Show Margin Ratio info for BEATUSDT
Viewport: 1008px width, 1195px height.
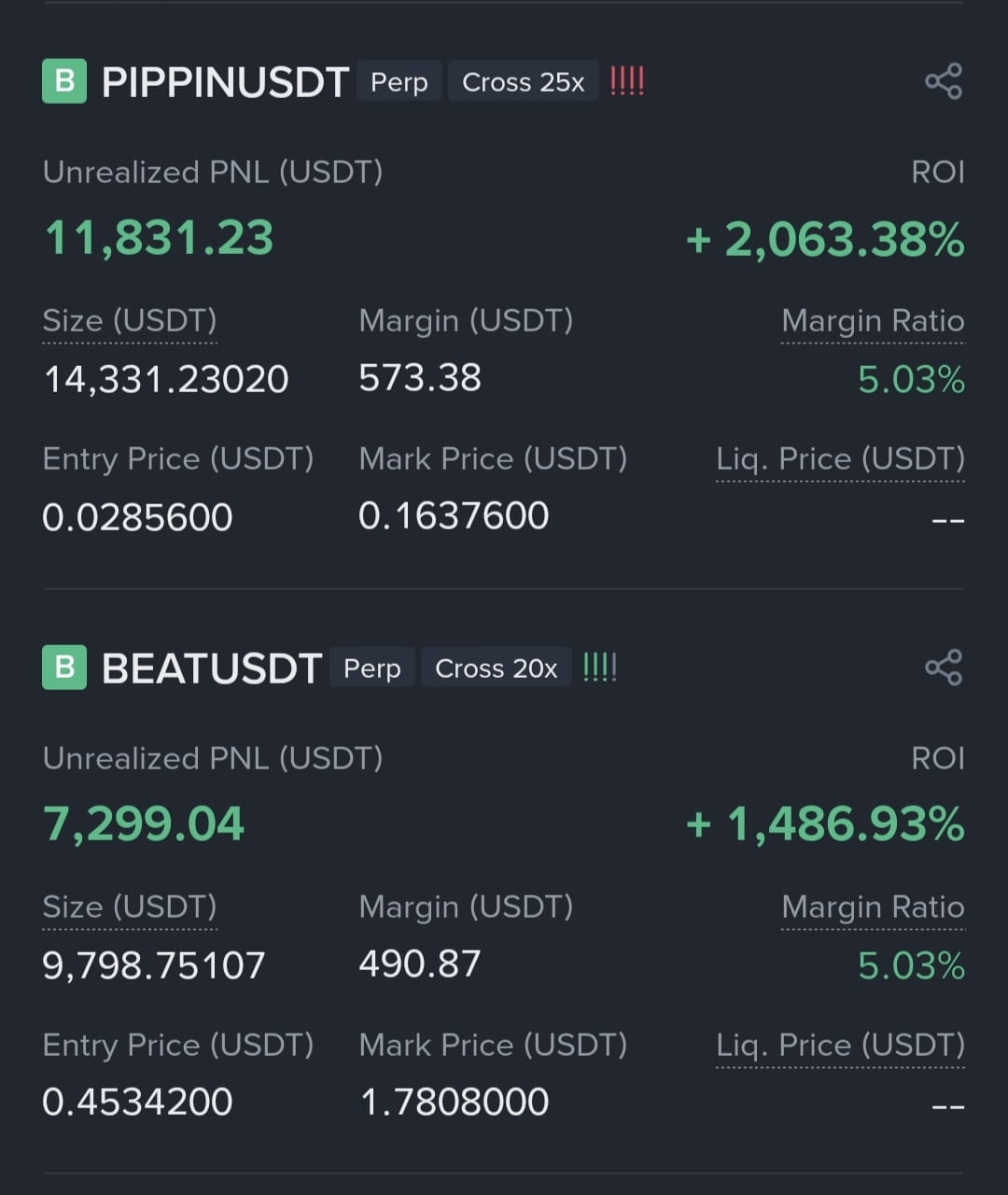coord(873,907)
